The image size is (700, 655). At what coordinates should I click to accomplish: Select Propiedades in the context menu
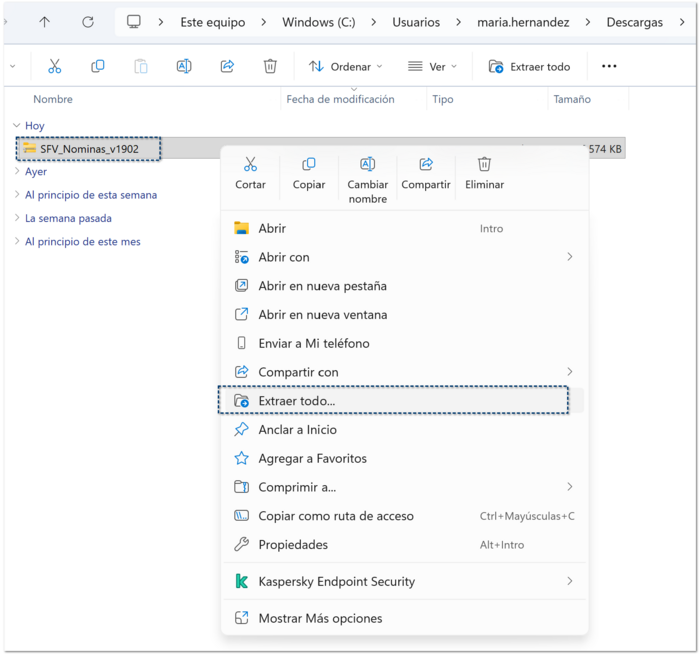[x=293, y=545]
